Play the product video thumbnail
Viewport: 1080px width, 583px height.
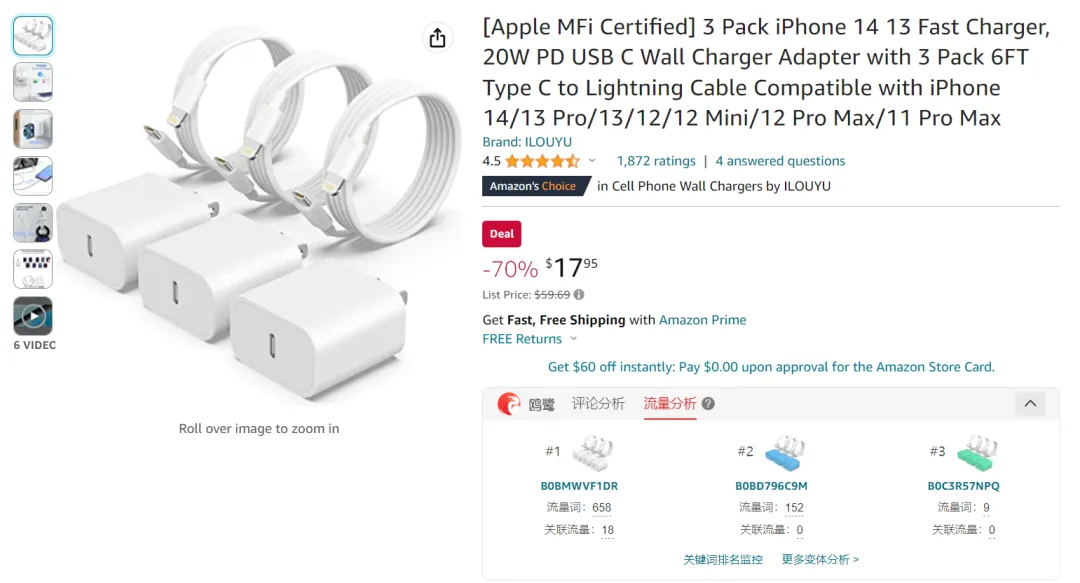click(32, 316)
